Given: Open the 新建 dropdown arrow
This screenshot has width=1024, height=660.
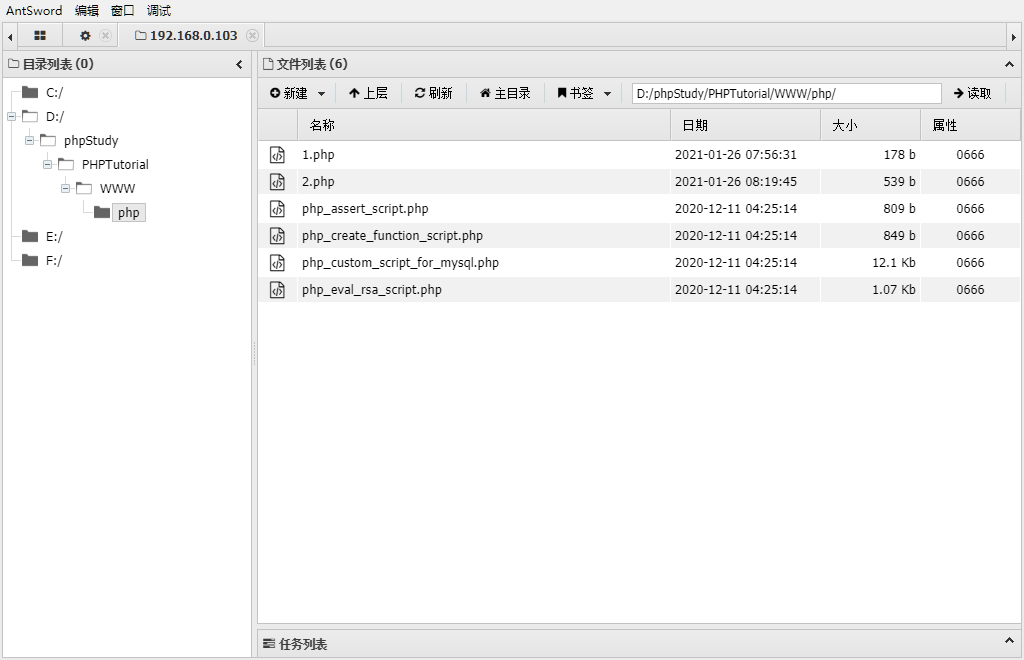Looking at the screenshot, I should [x=321, y=94].
